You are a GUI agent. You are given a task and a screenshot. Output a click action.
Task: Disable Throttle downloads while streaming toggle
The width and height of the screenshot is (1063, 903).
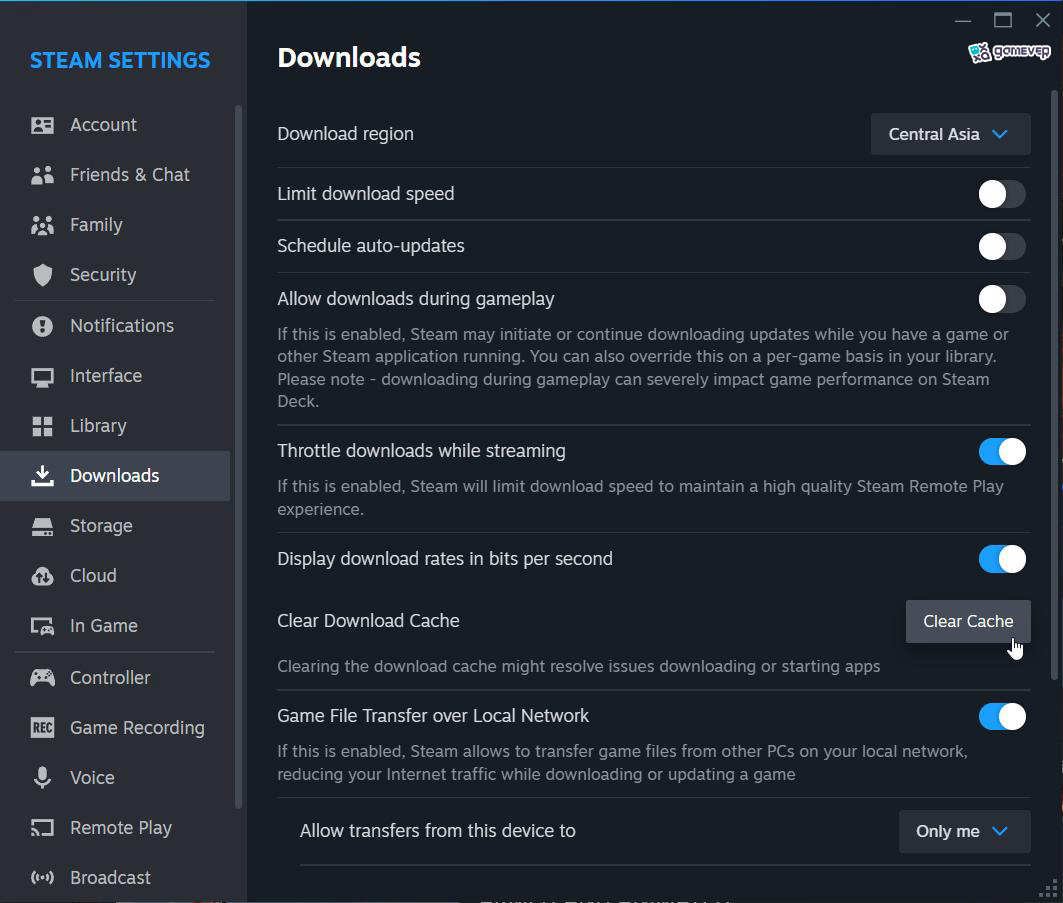coord(1001,452)
